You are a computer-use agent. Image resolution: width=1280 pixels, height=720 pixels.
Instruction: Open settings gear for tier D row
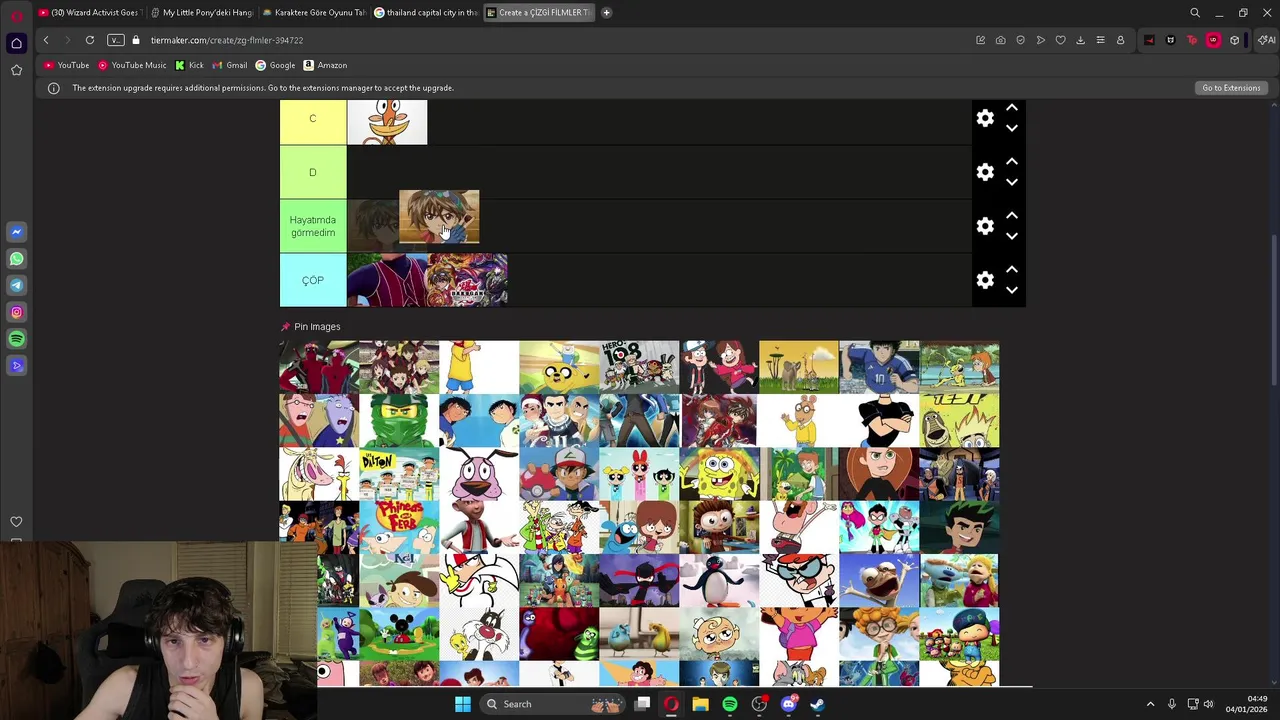tap(985, 172)
